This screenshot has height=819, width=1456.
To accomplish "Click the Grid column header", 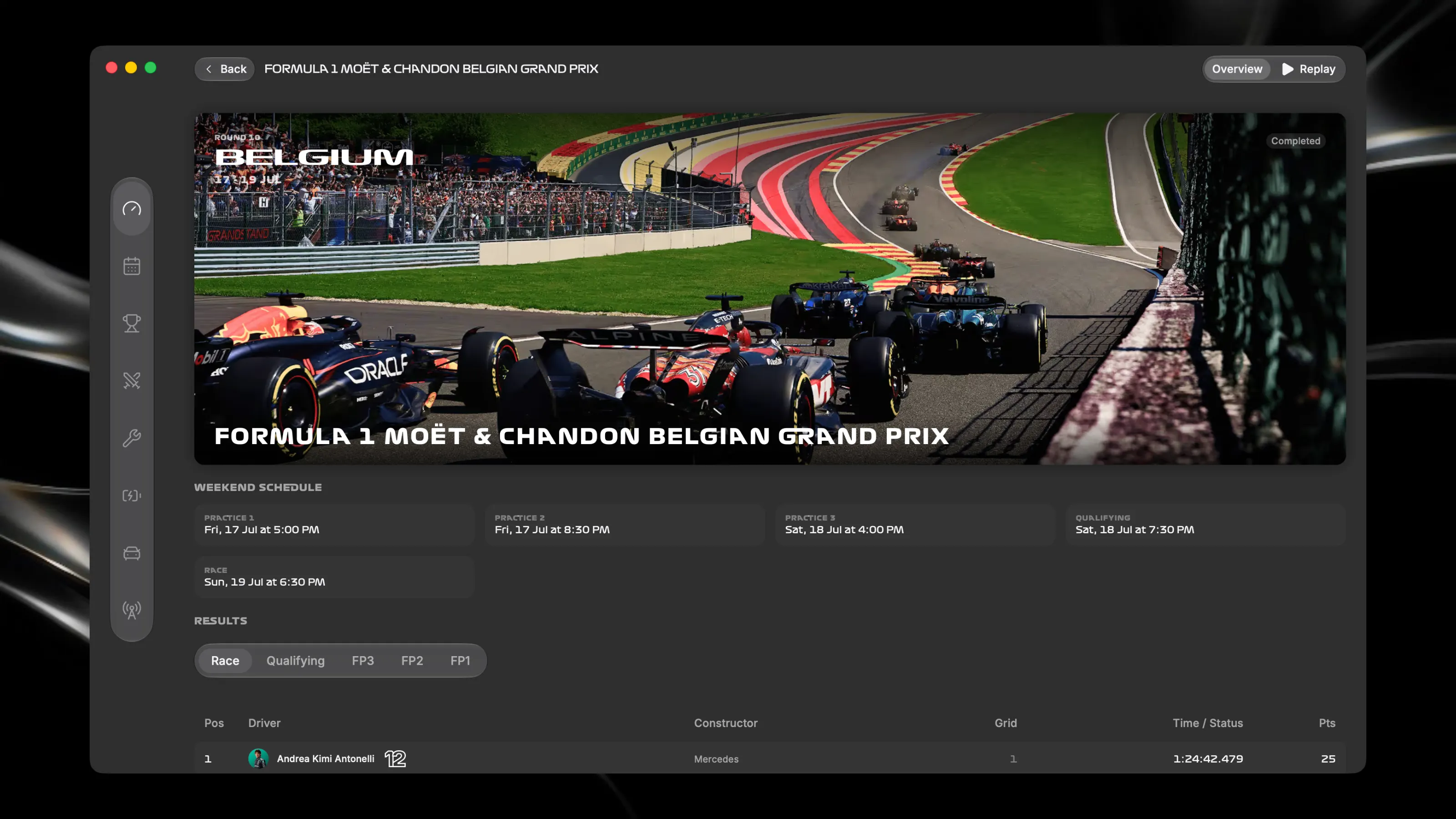I will pyautogui.click(x=1006, y=723).
